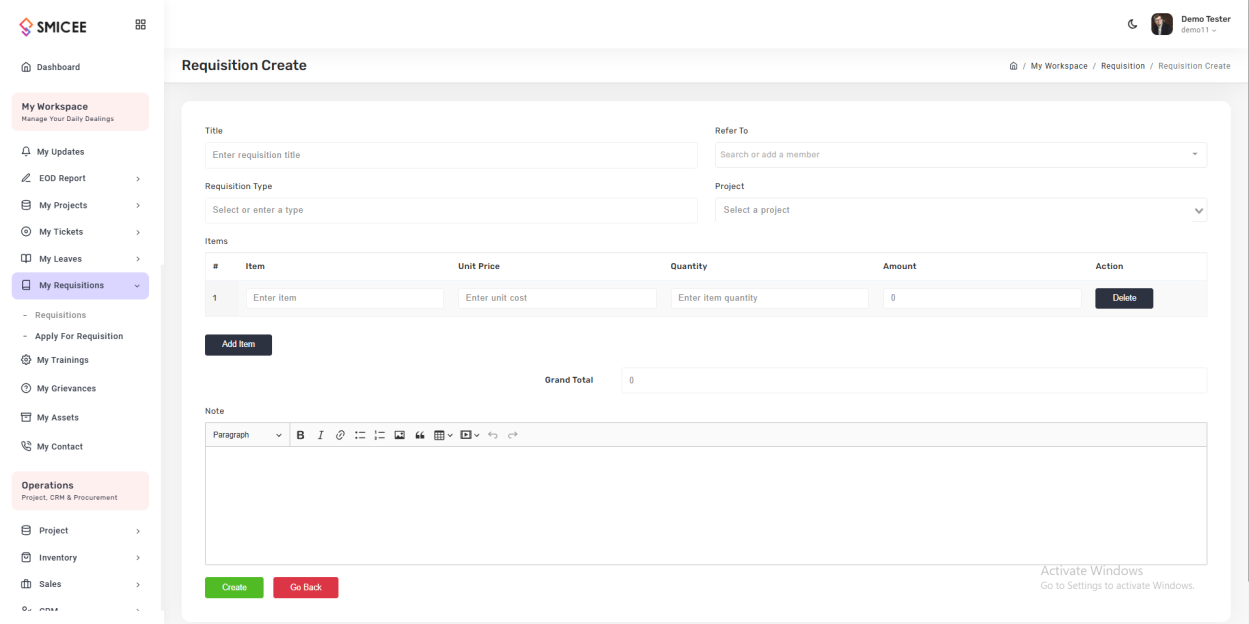Image resolution: width=1249 pixels, height=624 pixels.
Task: Click the grid menu icon beside SMICEE logo
Action: pos(141,25)
